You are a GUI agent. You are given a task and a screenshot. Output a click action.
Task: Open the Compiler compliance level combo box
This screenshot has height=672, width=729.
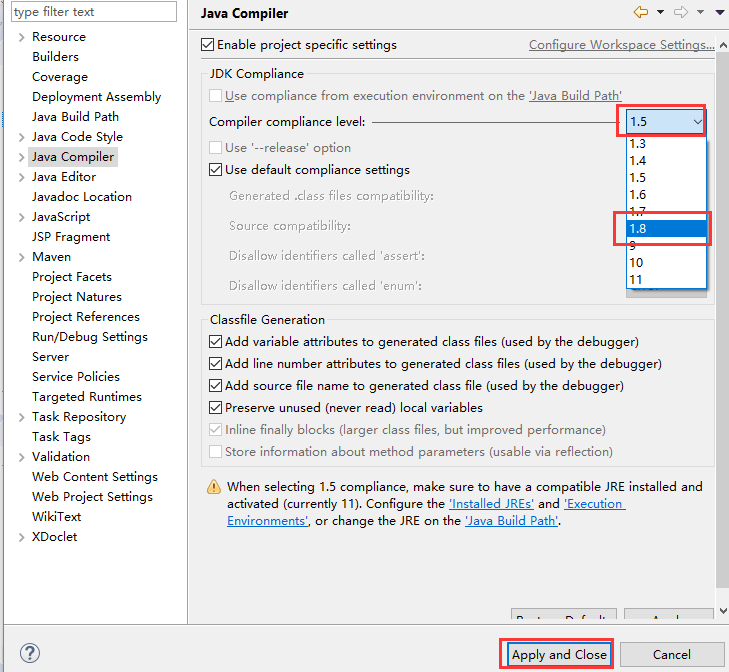pos(665,121)
